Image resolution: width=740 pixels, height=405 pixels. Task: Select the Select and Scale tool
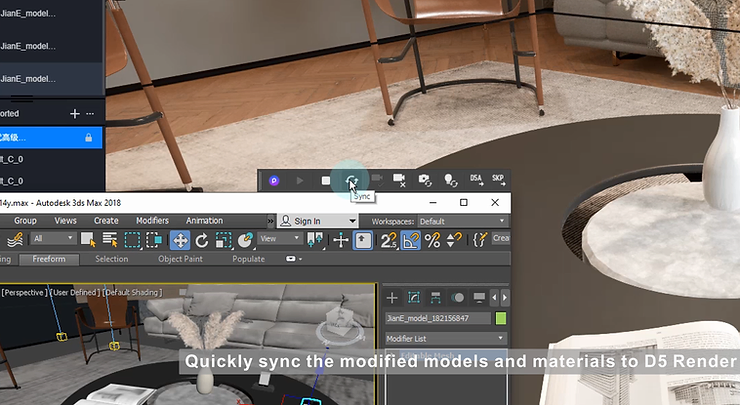click(223, 240)
